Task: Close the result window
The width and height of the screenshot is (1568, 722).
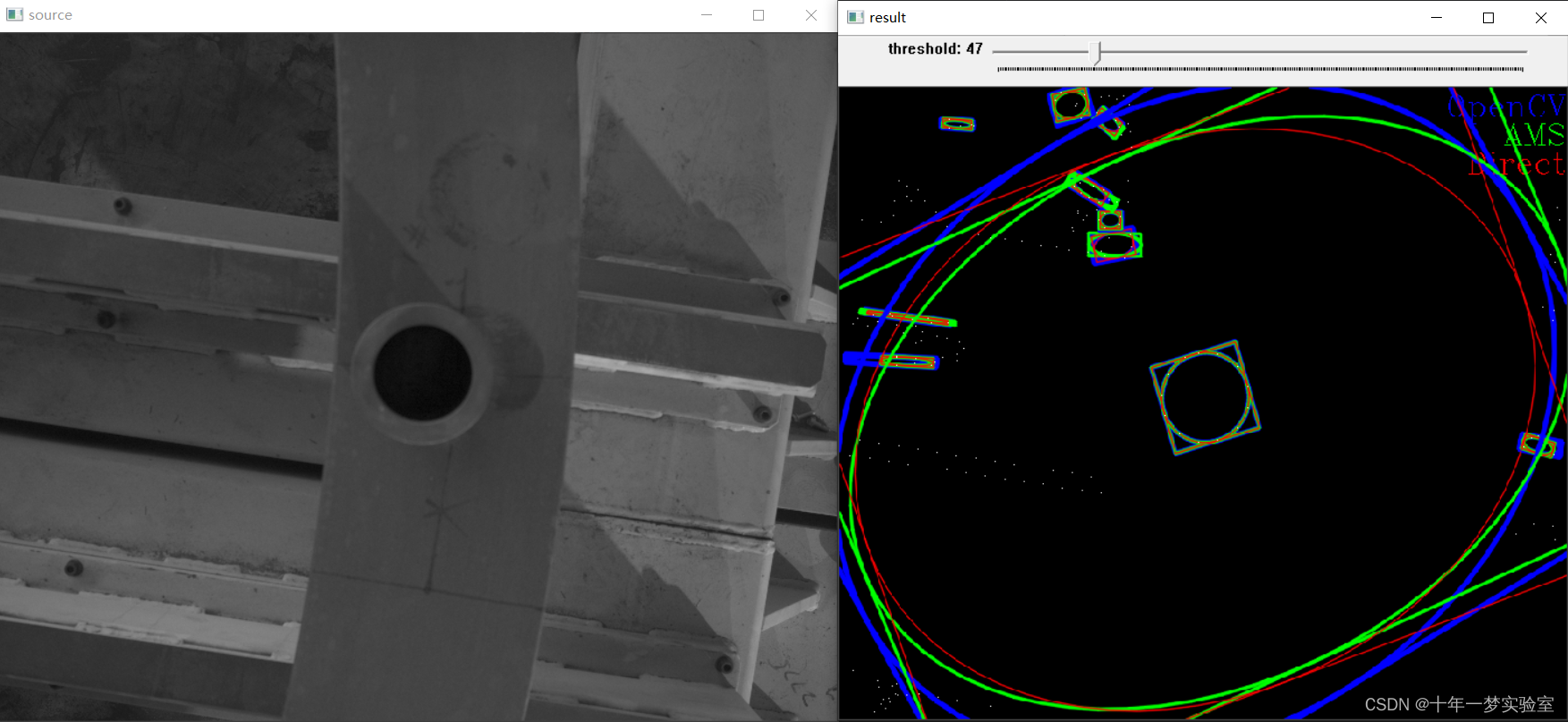Action: coord(1541,18)
